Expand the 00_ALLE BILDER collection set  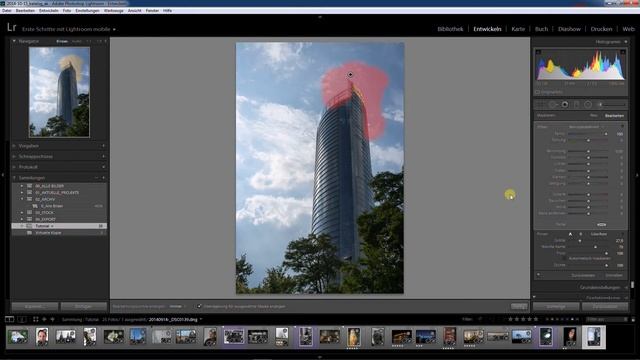coord(22,186)
